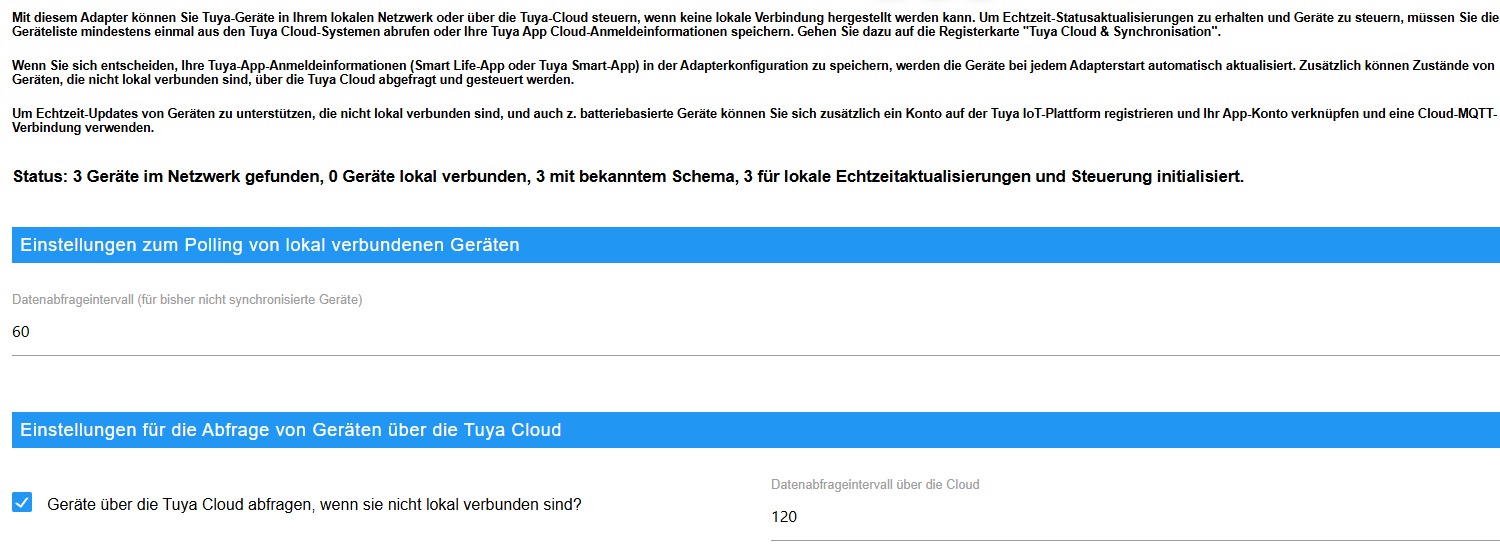
Task: Click the 'Einstellungen zum Polling von lokal verbundenen Geräten' header
Action: click(755, 245)
